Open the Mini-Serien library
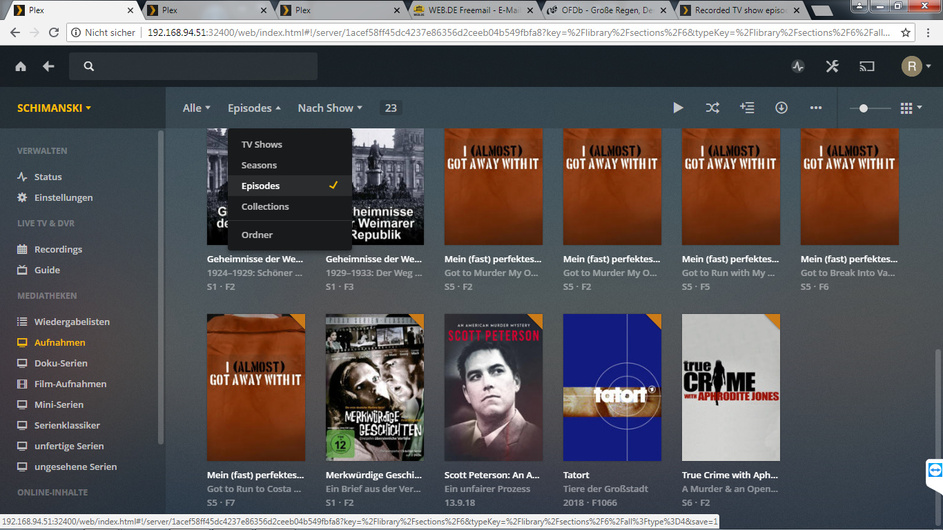 click(59, 405)
